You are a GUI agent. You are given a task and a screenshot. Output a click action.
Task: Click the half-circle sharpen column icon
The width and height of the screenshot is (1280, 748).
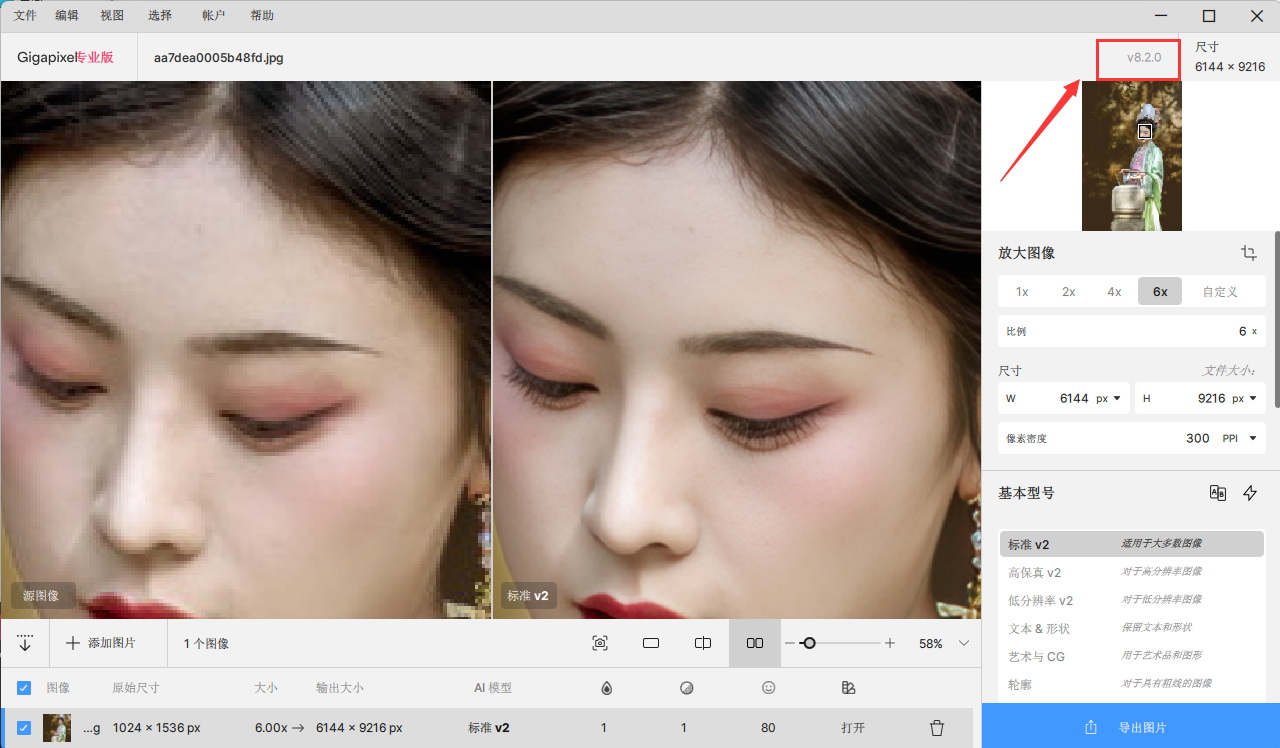(686, 688)
